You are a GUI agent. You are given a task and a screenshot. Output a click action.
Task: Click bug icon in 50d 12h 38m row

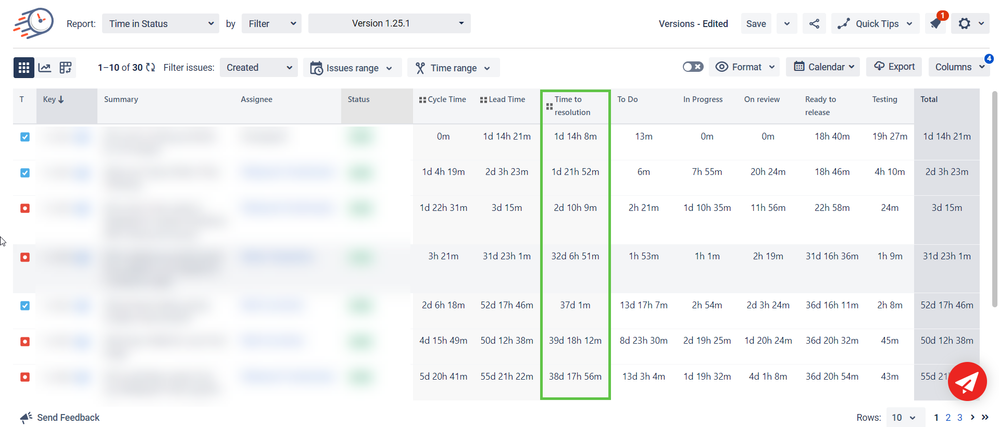[x=25, y=342]
